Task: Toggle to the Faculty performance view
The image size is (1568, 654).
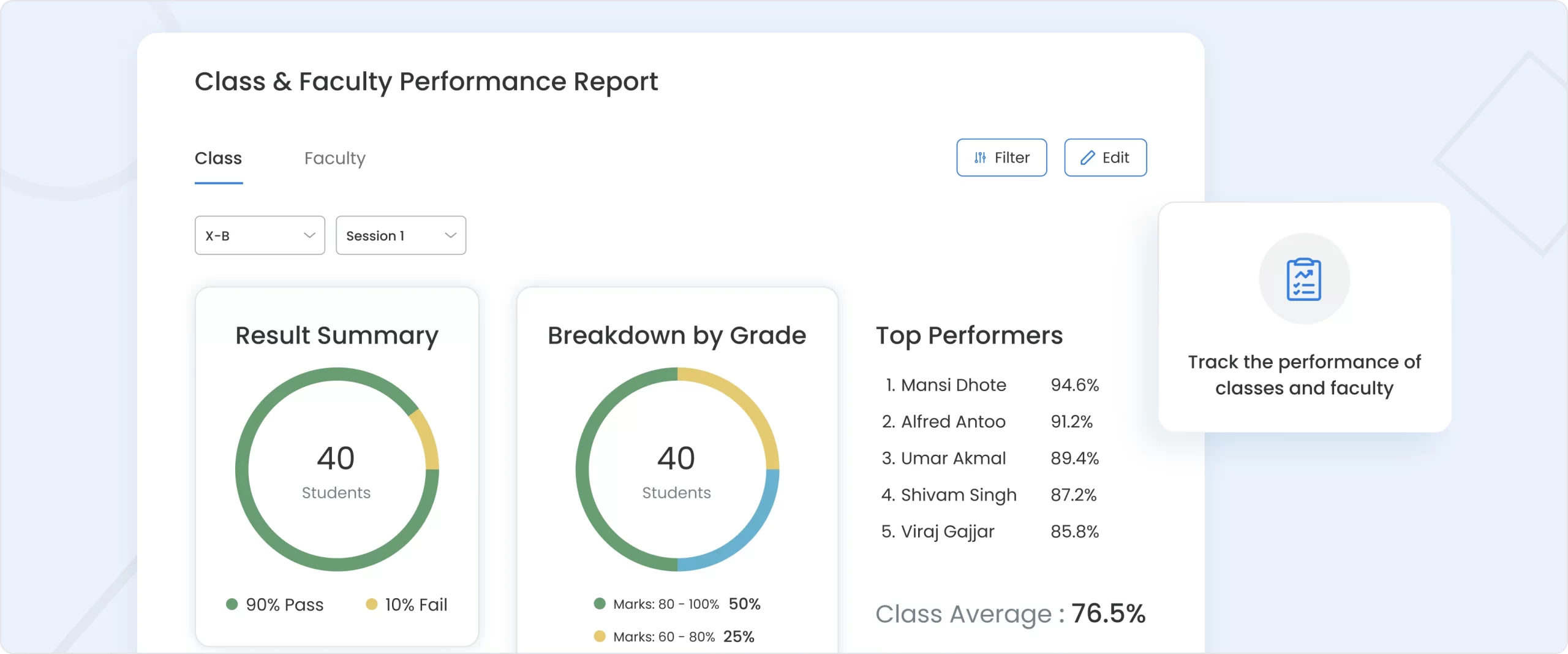Action: coord(334,158)
